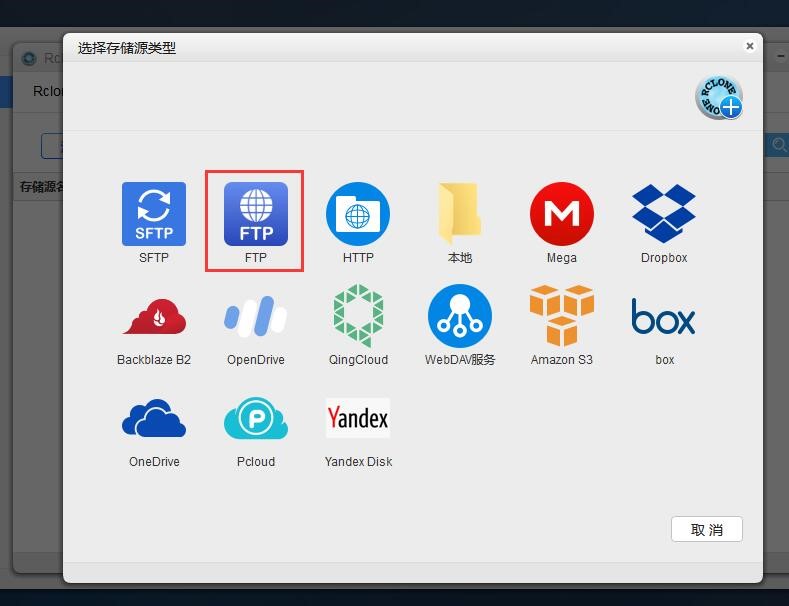789x606 pixels.
Task: Choose the OpenDrive storage icon
Action: click(256, 316)
